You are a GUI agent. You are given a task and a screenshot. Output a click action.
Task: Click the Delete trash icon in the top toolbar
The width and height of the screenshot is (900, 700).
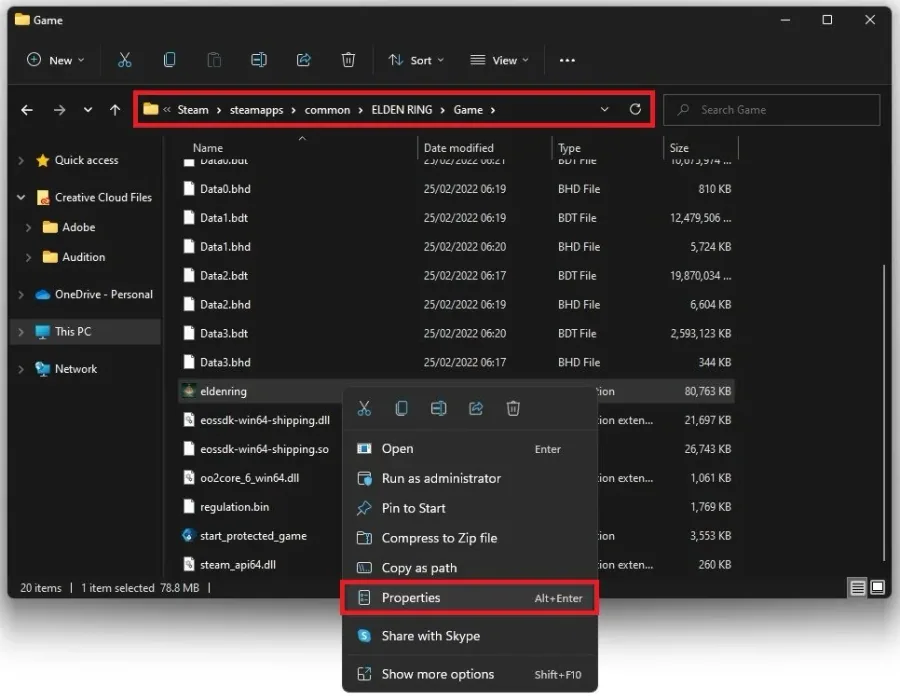(x=348, y=60)
